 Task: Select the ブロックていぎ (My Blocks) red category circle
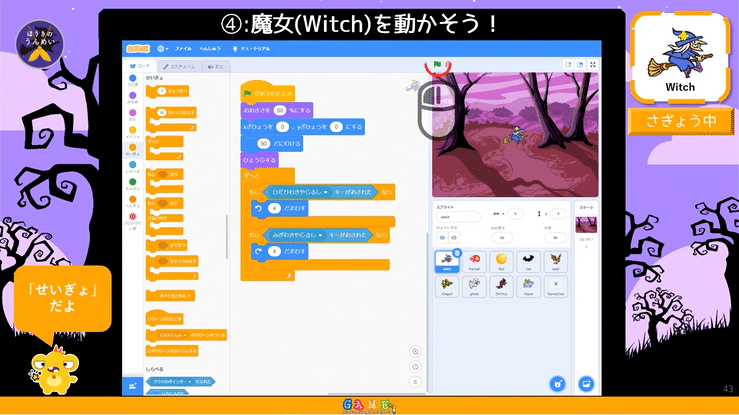click(x=132, y=217)
